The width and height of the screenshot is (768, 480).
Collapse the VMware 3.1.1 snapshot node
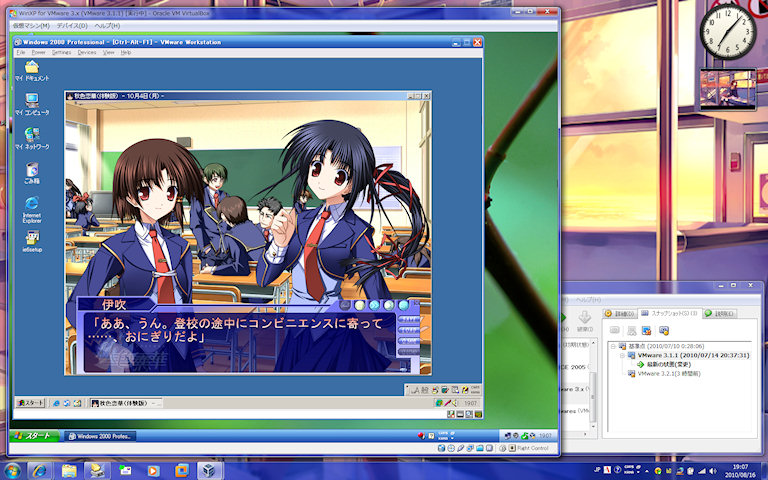pos(622,355)
